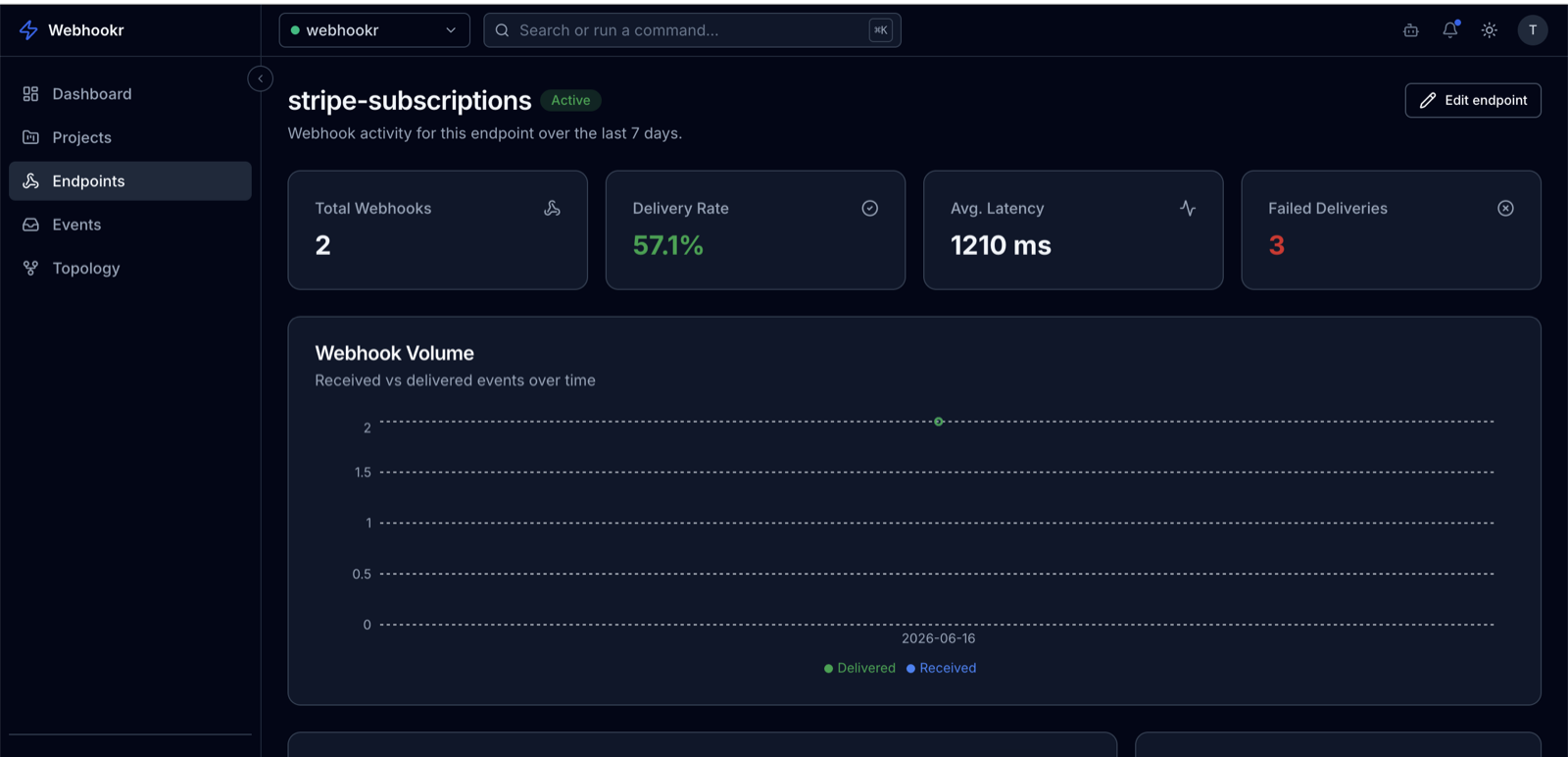Click the Failed Deliveries card label
The width and height of the screenshot is (1568, 757).
tap(1328, 209)
